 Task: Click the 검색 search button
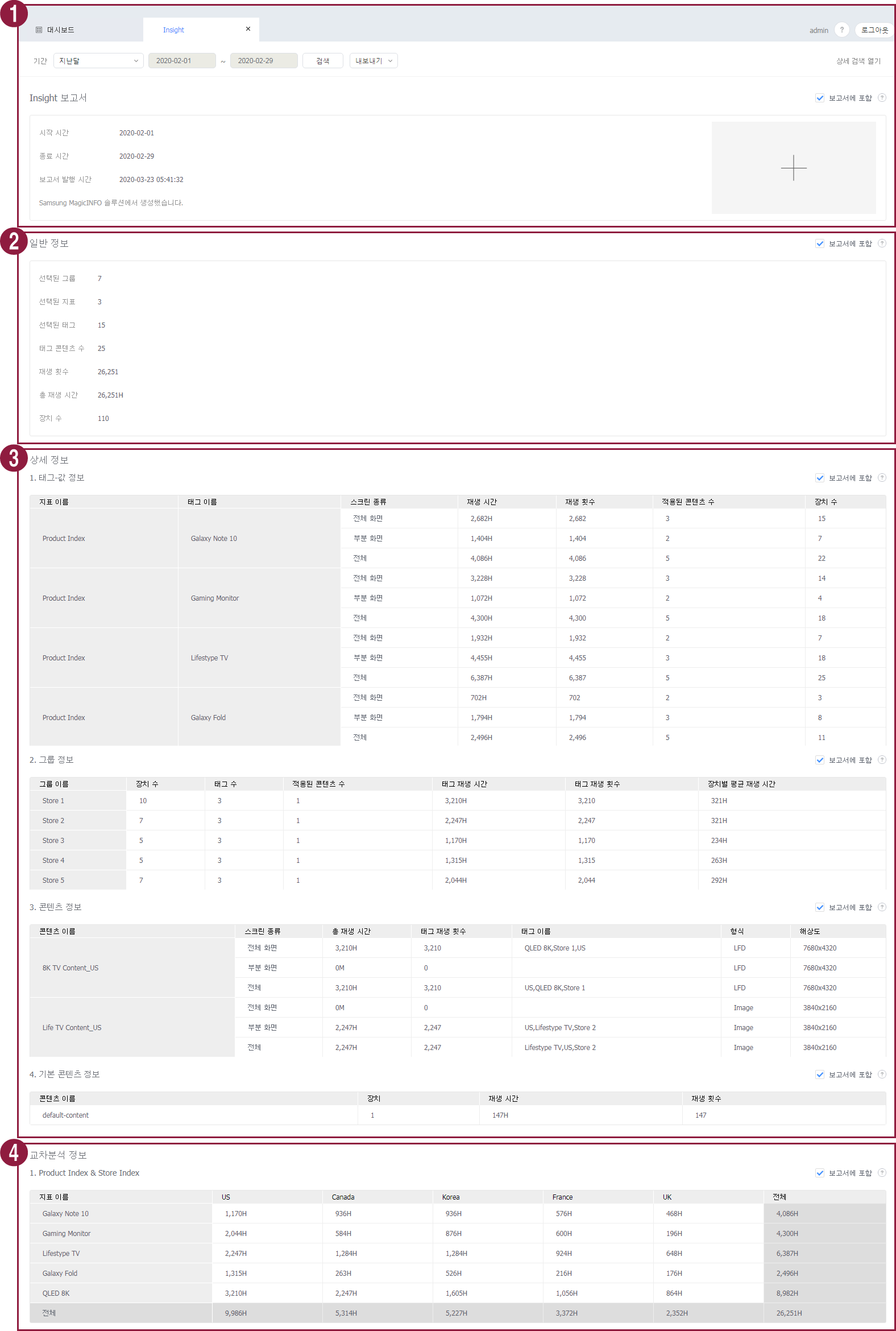(x=322, y=61)
